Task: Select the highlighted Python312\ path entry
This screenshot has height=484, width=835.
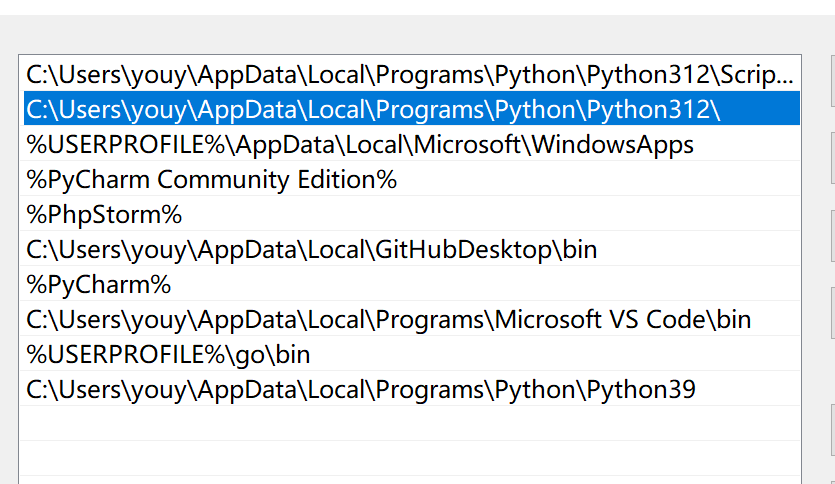Action: click(411, 109)
